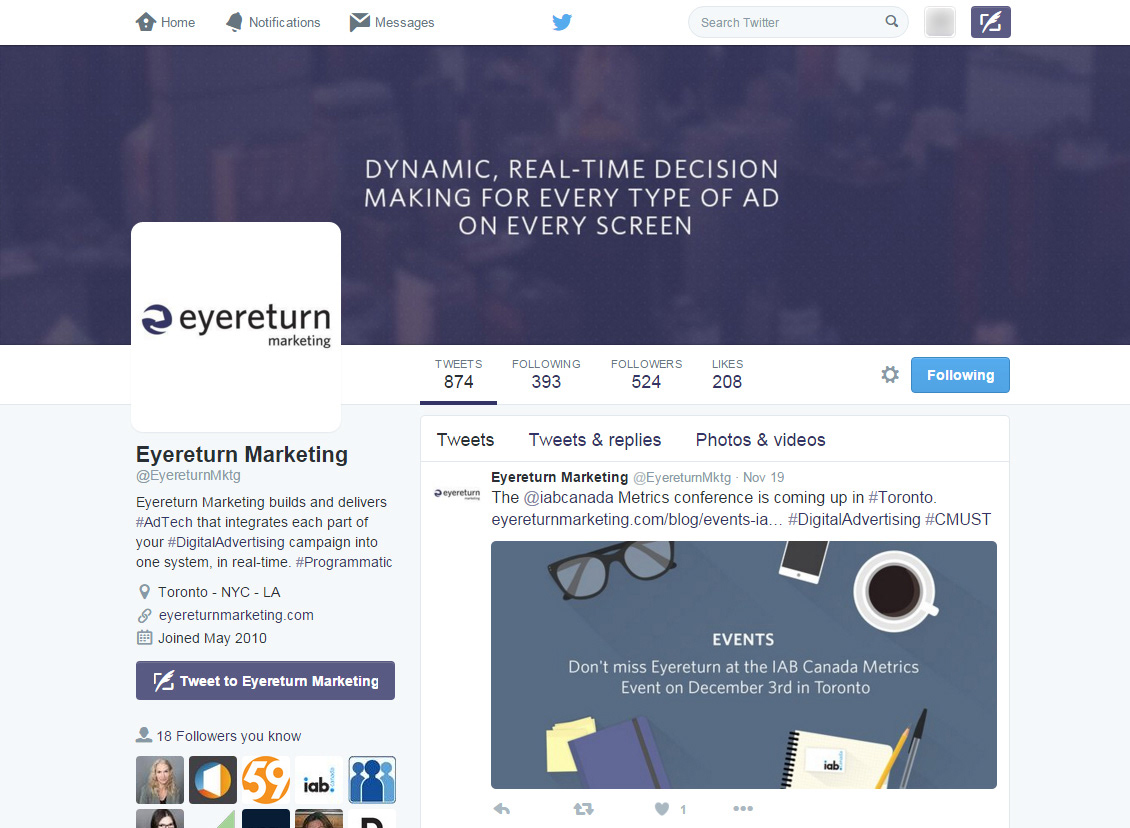Open the Messages envelope icon

[360, 22]
